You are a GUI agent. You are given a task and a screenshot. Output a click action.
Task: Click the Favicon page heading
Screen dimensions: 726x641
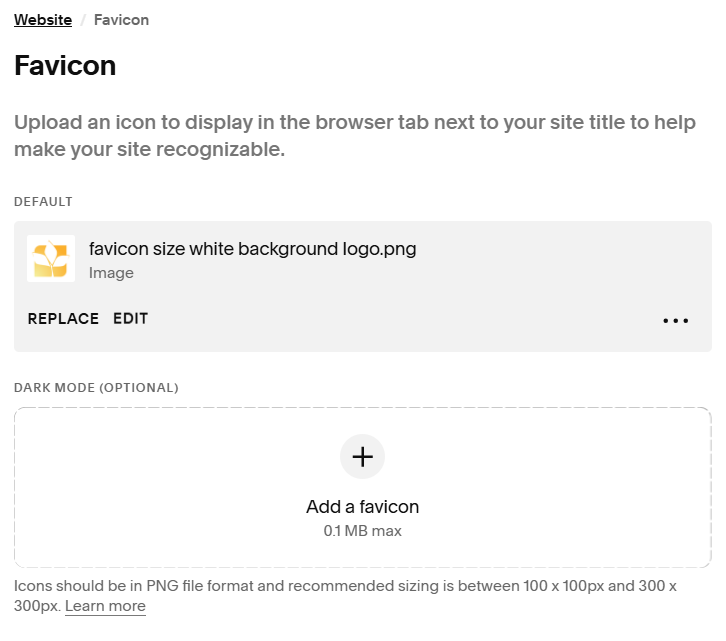(x=65, y=66)
